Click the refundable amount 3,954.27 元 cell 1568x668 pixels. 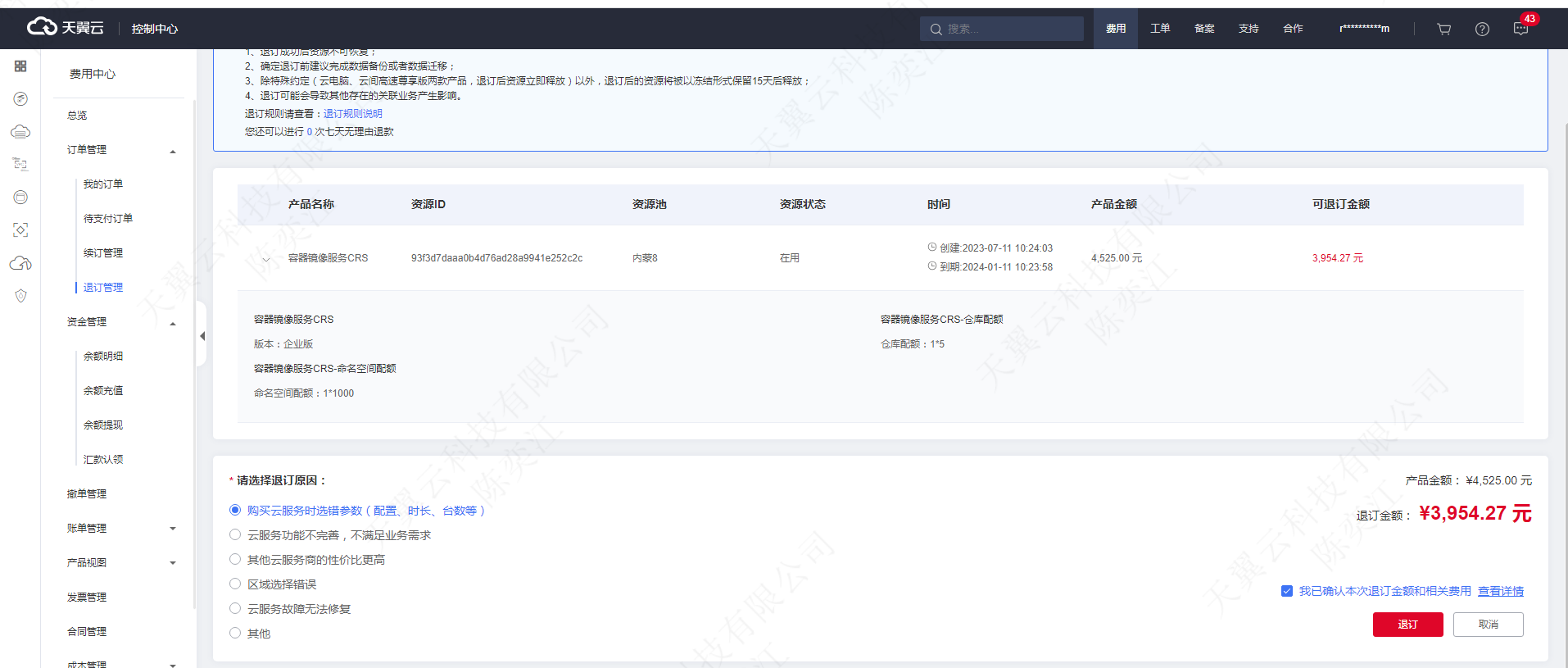click(1338, 258)
